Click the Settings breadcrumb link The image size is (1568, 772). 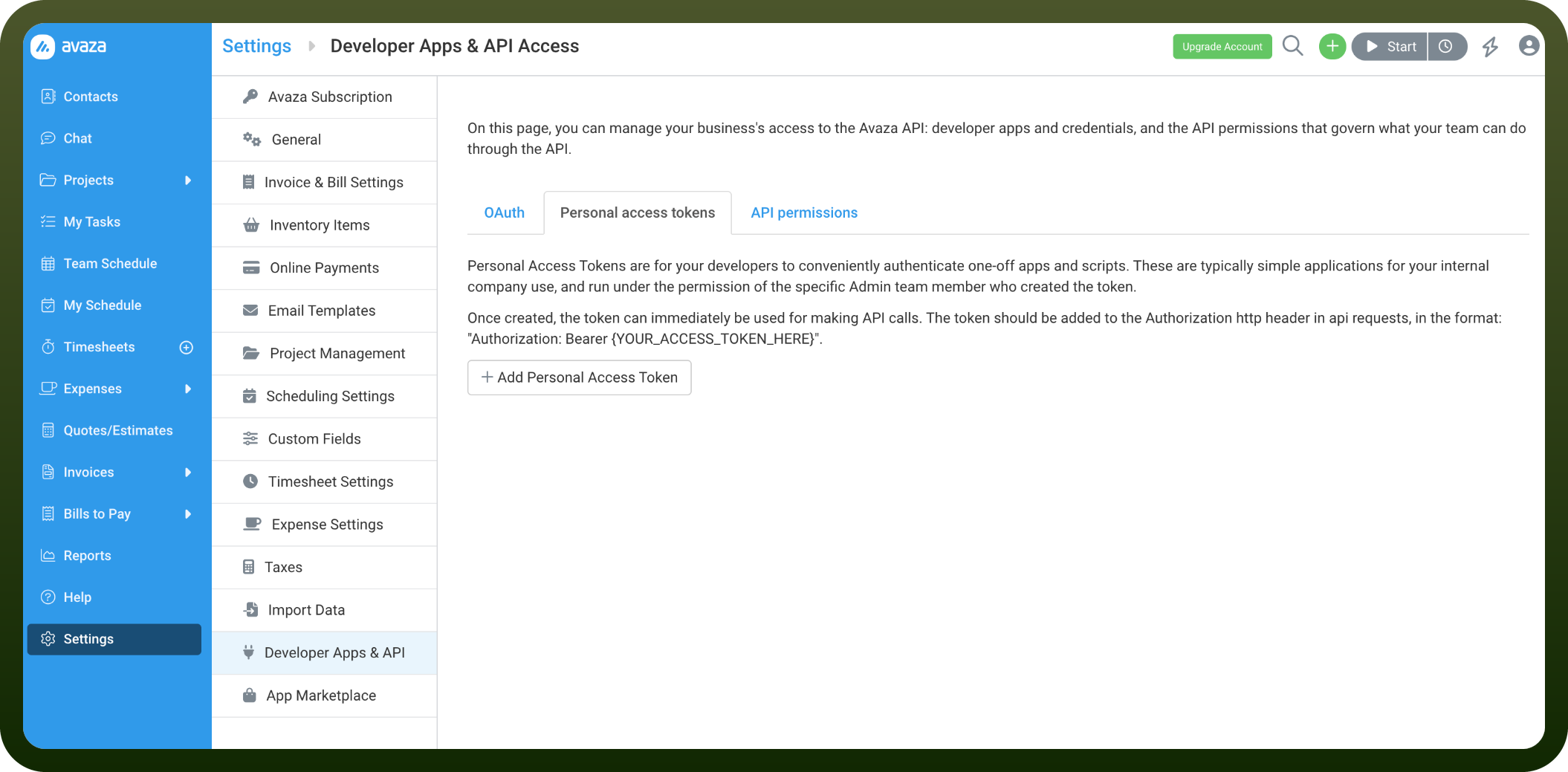(257, 46)
